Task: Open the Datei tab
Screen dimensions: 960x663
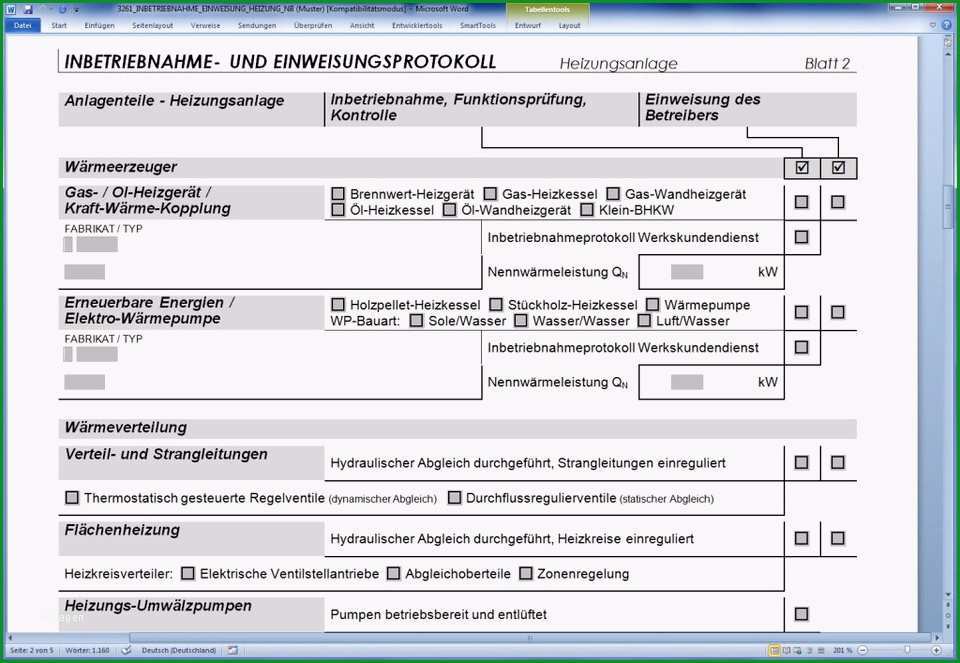Action: tap(23, 25)
